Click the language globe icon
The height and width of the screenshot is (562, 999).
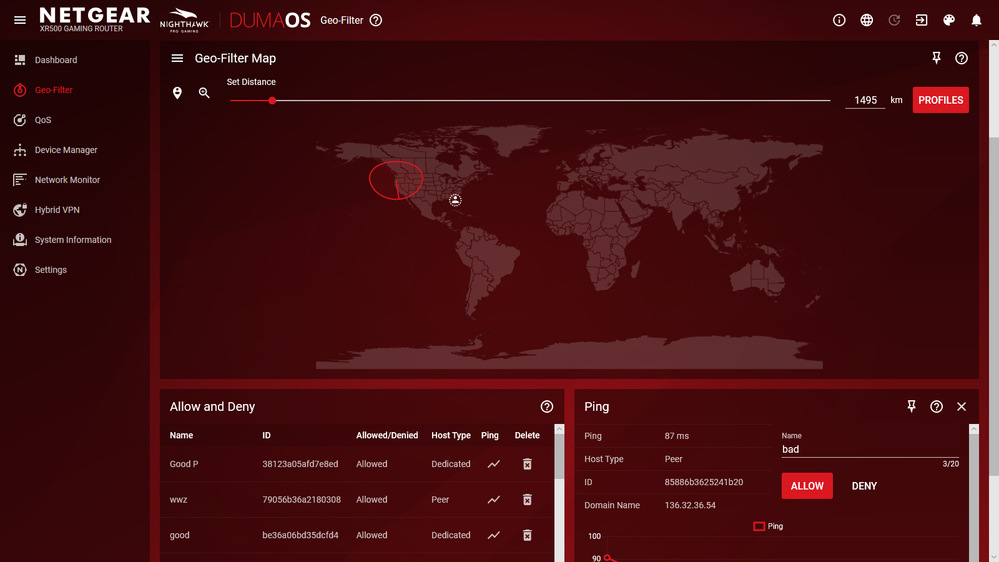pos(867,20)
